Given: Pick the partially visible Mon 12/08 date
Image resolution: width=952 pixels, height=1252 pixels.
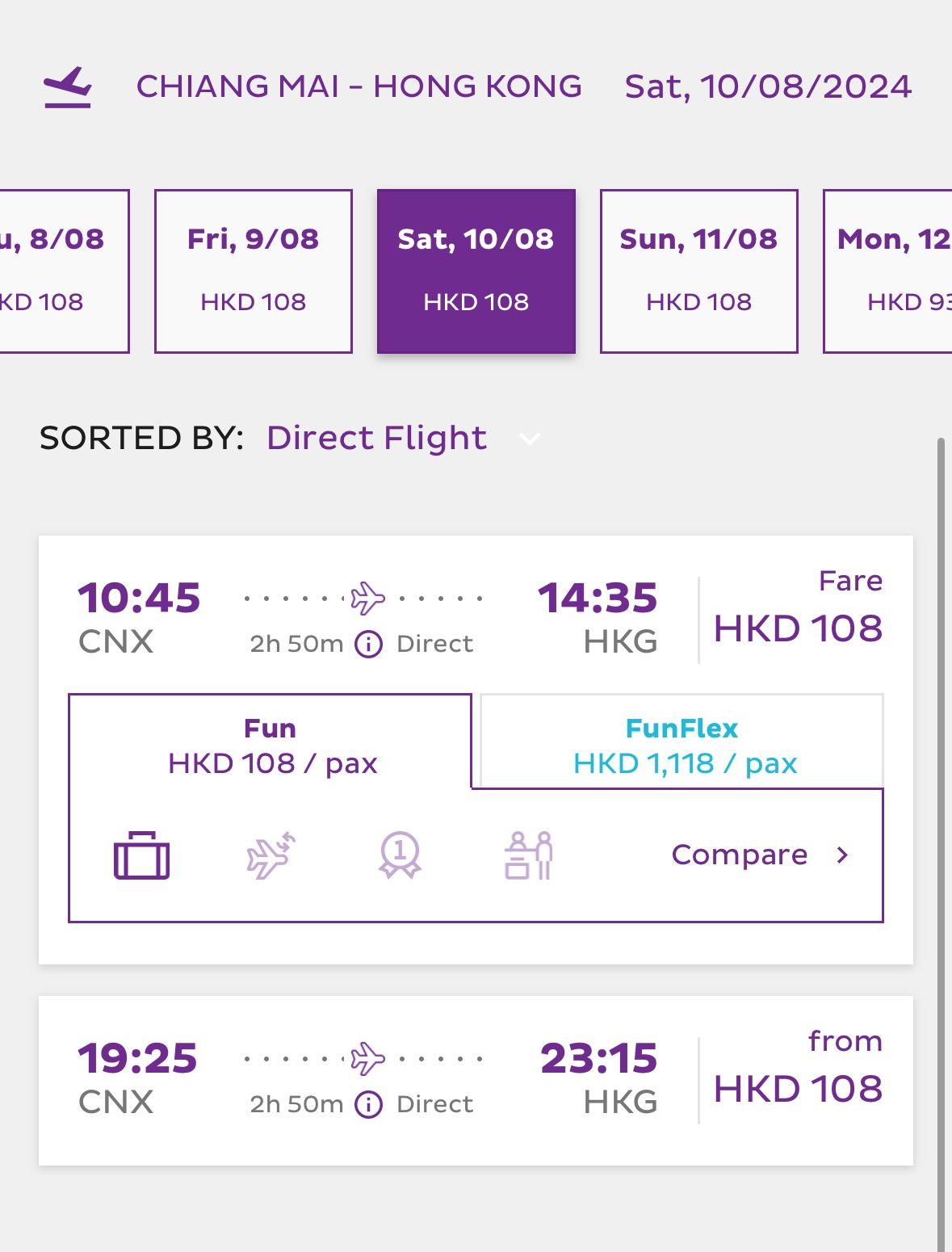Looking at the screenshot, I should pos(888,271).
